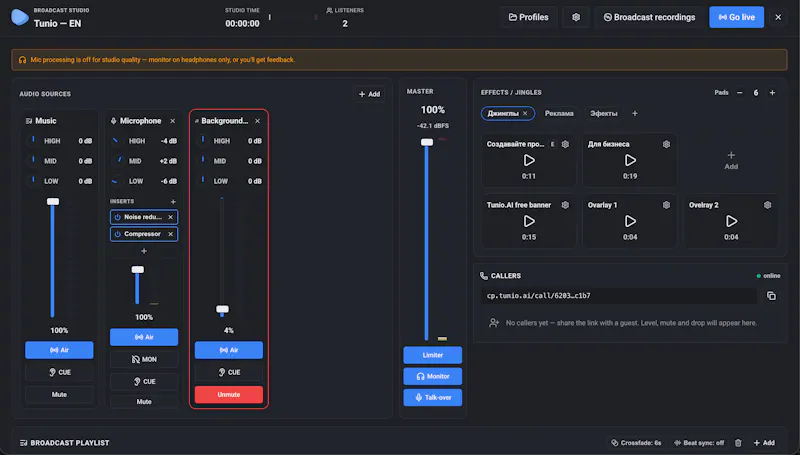Activate Talk-over on master
800x455 pixels.
tap(433, 397)
